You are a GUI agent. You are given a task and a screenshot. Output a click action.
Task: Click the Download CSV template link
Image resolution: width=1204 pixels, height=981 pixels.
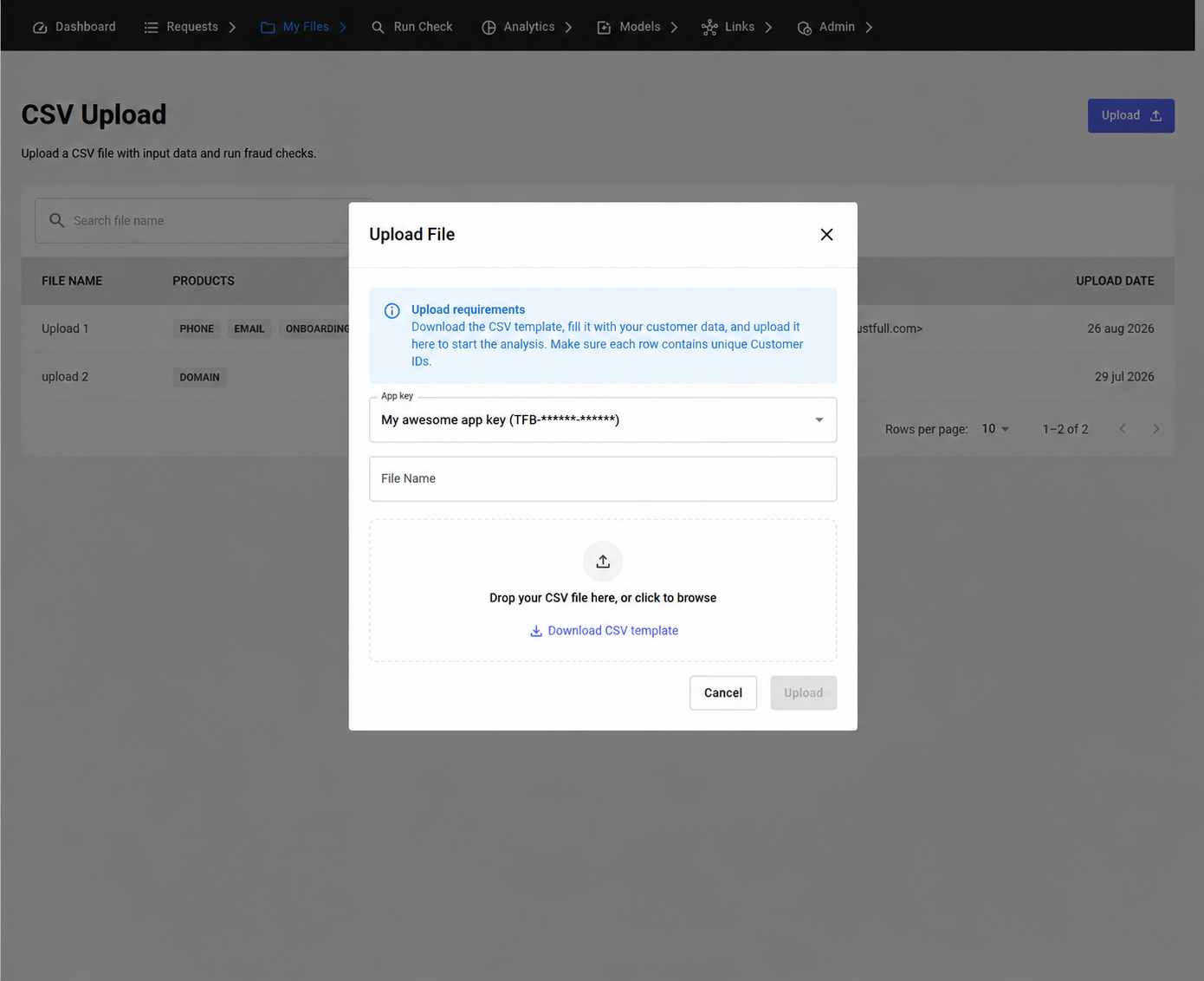click(604, 631)
